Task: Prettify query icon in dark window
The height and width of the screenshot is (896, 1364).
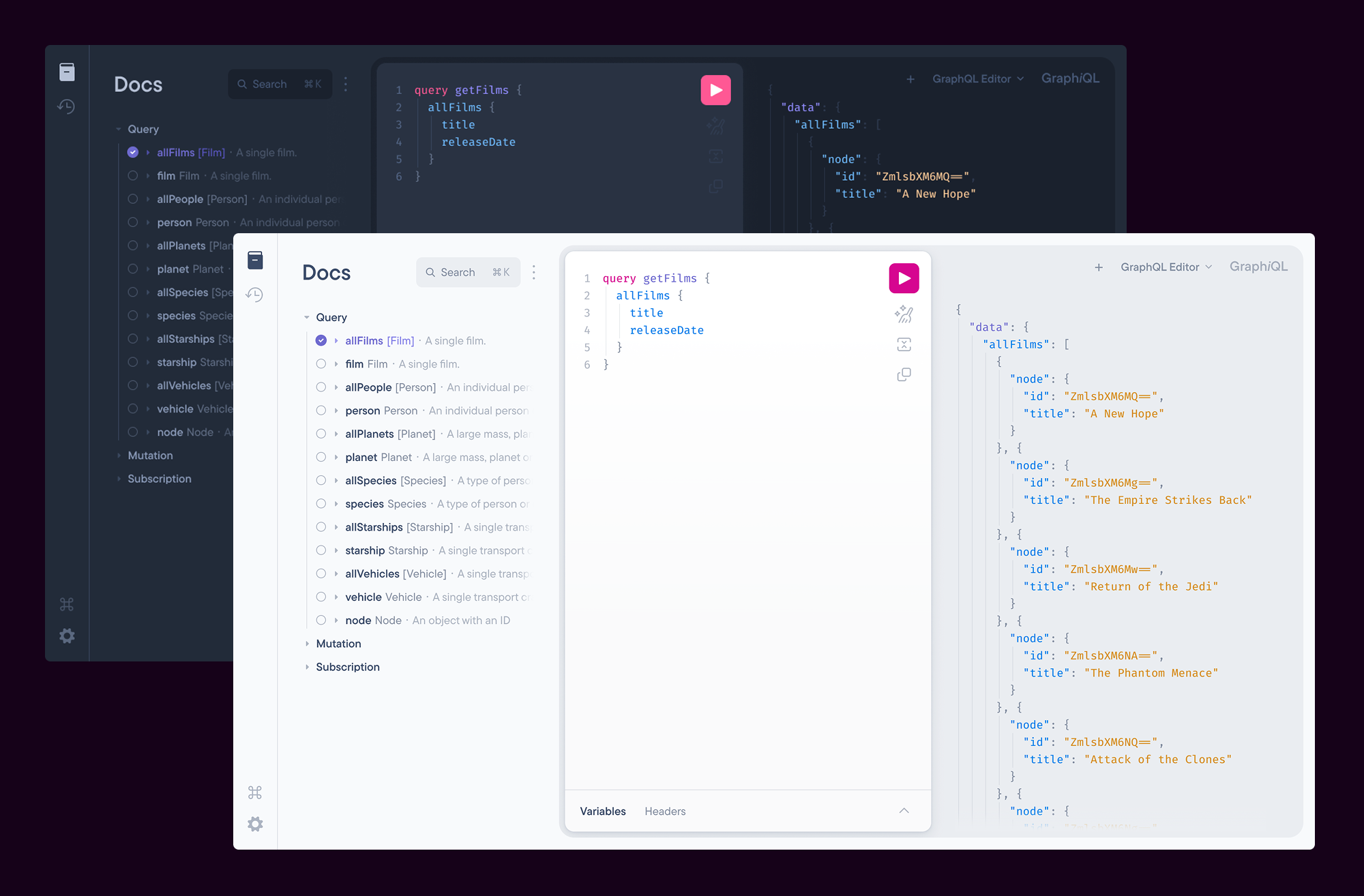Action: [715, 125]
